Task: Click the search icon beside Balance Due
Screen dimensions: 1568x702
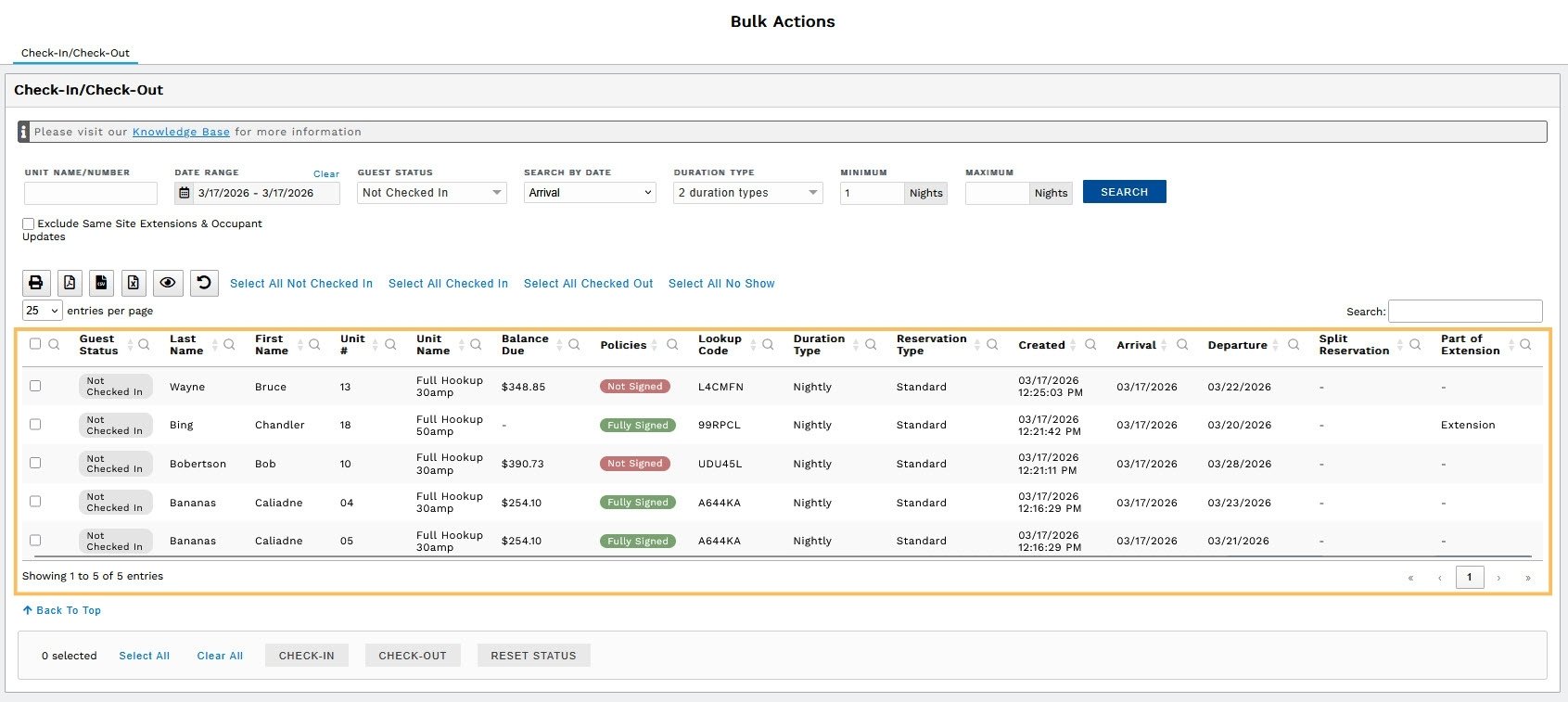Action: pyautogui.click(x=574, y=345)
